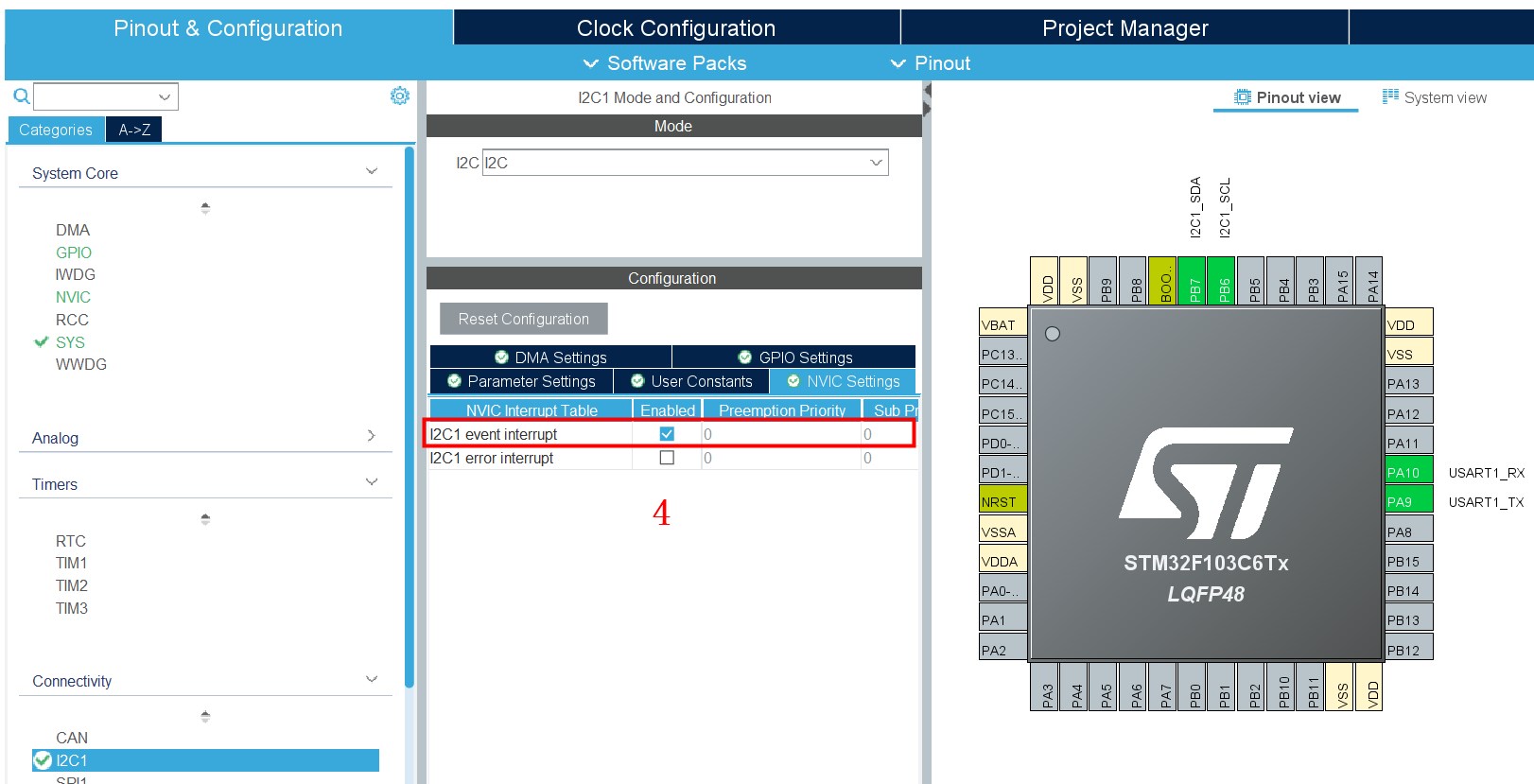Viewport: 1534px width, 784px height.
Task: Click the I2C1 green check icon
Action: (x=43, y=759)
